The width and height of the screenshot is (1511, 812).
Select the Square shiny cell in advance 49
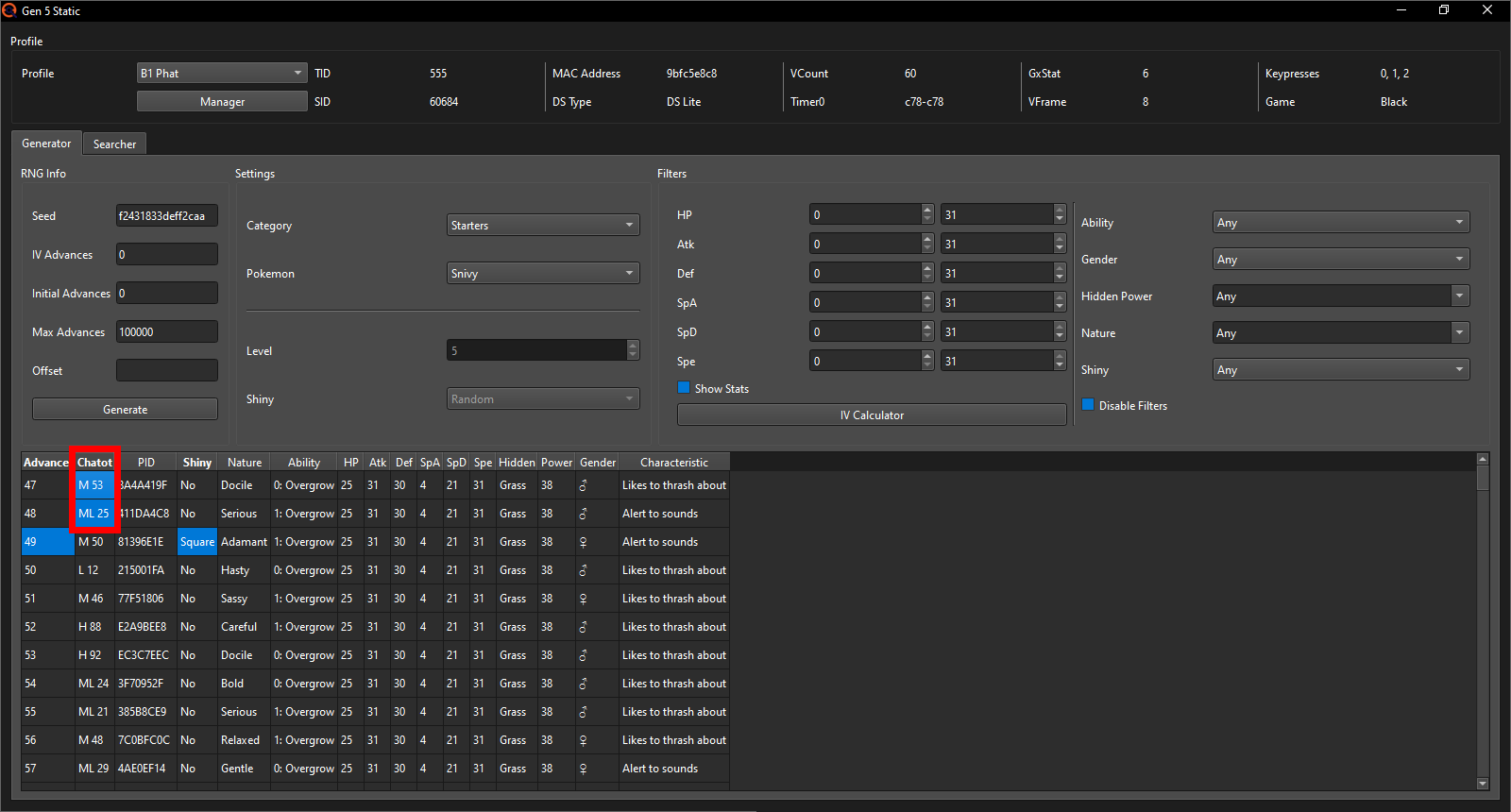[x=196, y=542]
